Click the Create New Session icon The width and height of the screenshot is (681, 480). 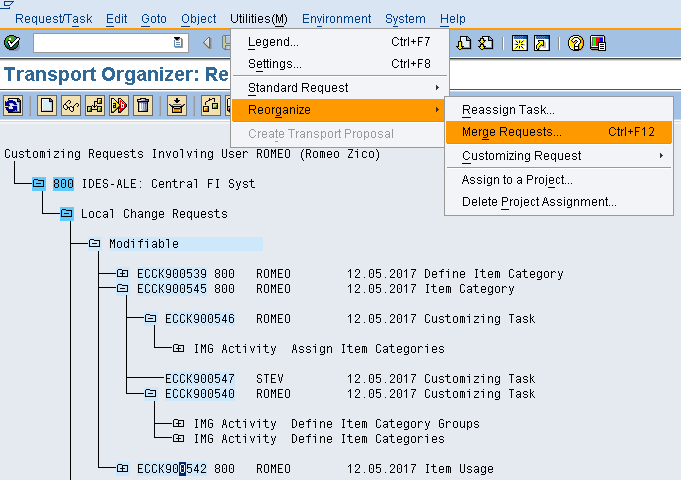pos(519,43)
